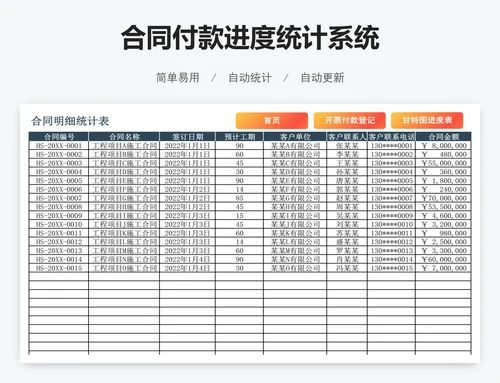Select 工程项目B施工合同 cell
The image size is (500, 383).
[124, 154]
